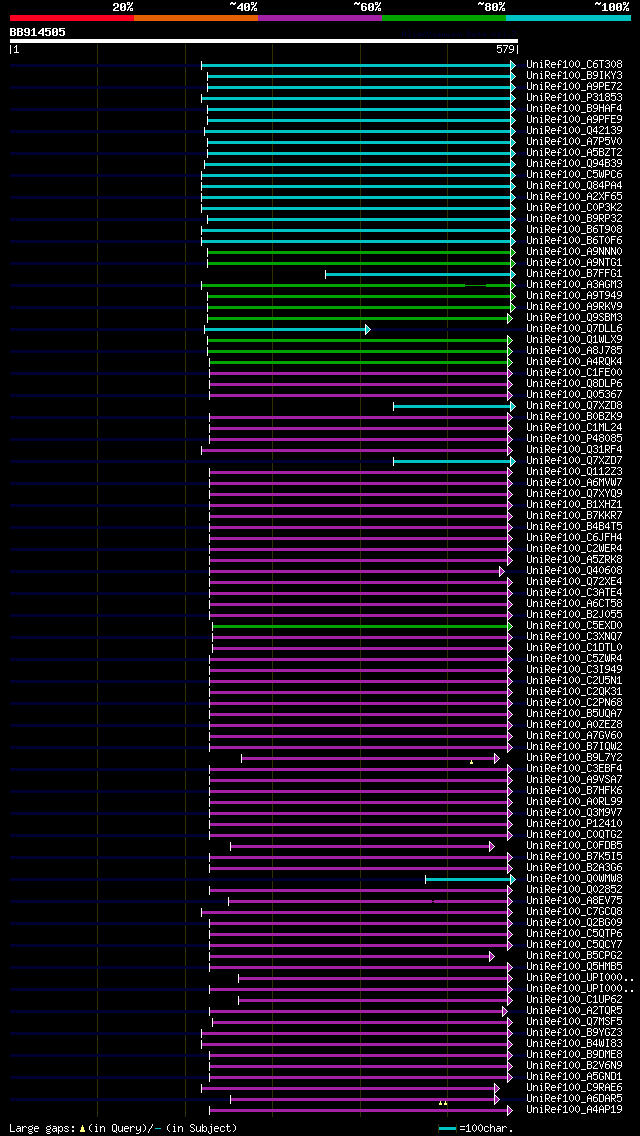The image size is (640, 1136).
Task: Select the UniRef100_C0FDB5 label
Action: point(574,847)
